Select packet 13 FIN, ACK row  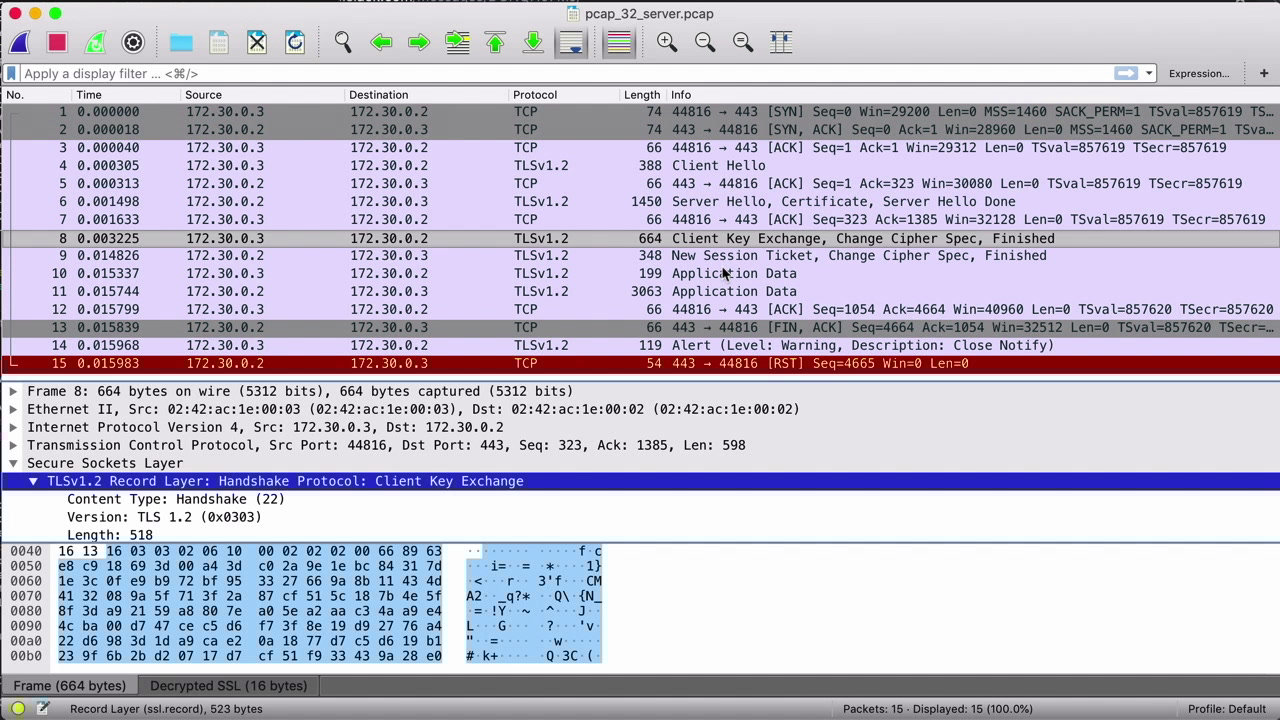click(640, 328)
